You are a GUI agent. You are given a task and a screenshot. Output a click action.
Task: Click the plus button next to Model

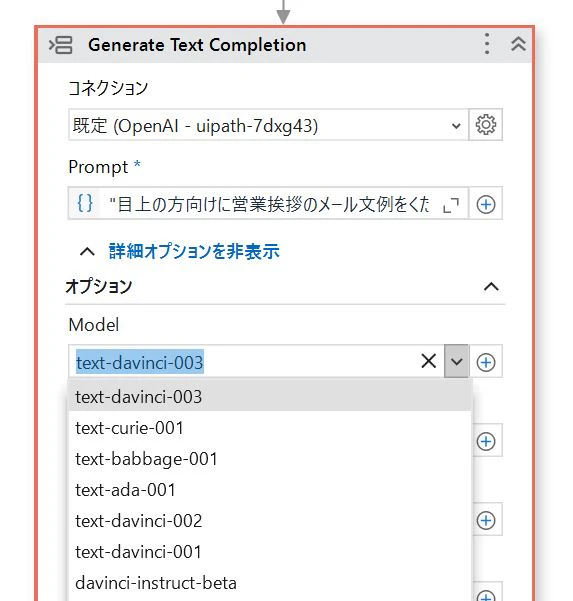point(486,362)
